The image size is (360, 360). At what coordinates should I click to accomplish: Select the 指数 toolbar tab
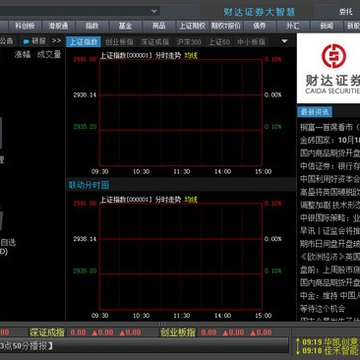92,26
